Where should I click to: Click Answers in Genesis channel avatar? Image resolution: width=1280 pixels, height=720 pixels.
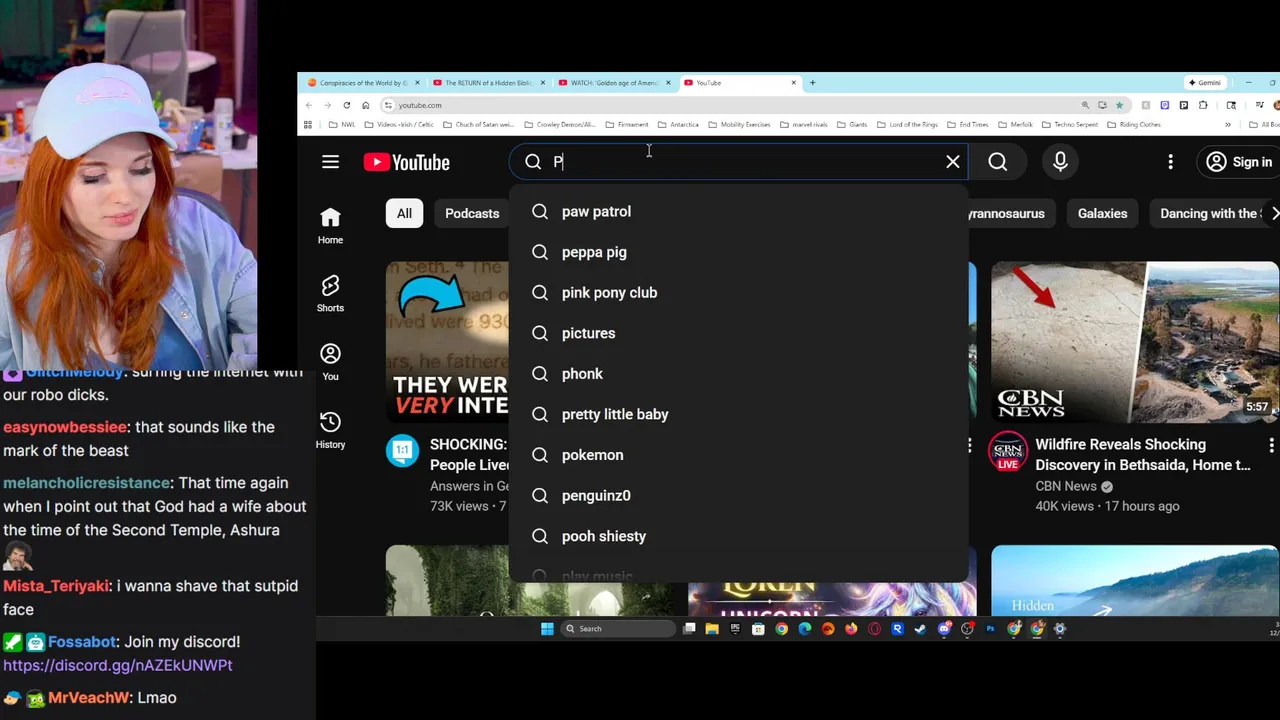[x=403, y=451]
